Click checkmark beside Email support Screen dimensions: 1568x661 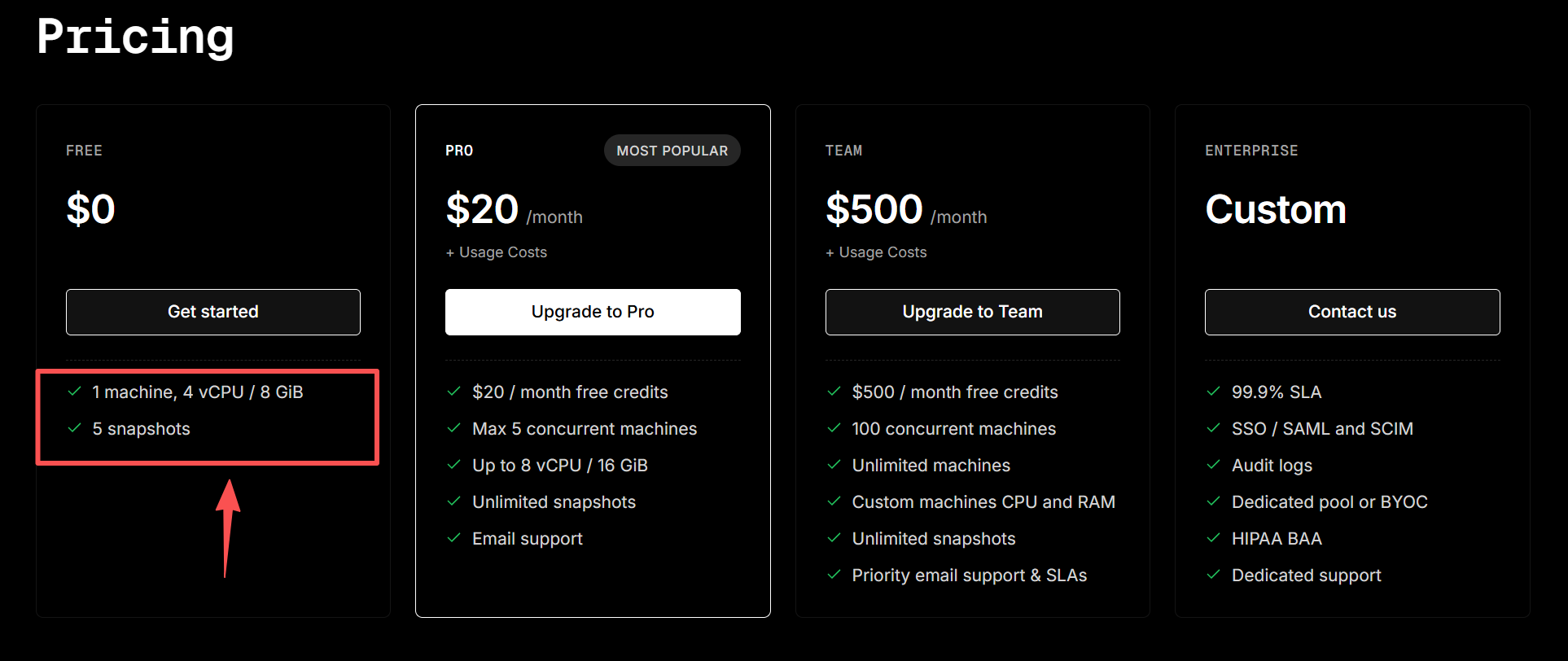[454, 538]
